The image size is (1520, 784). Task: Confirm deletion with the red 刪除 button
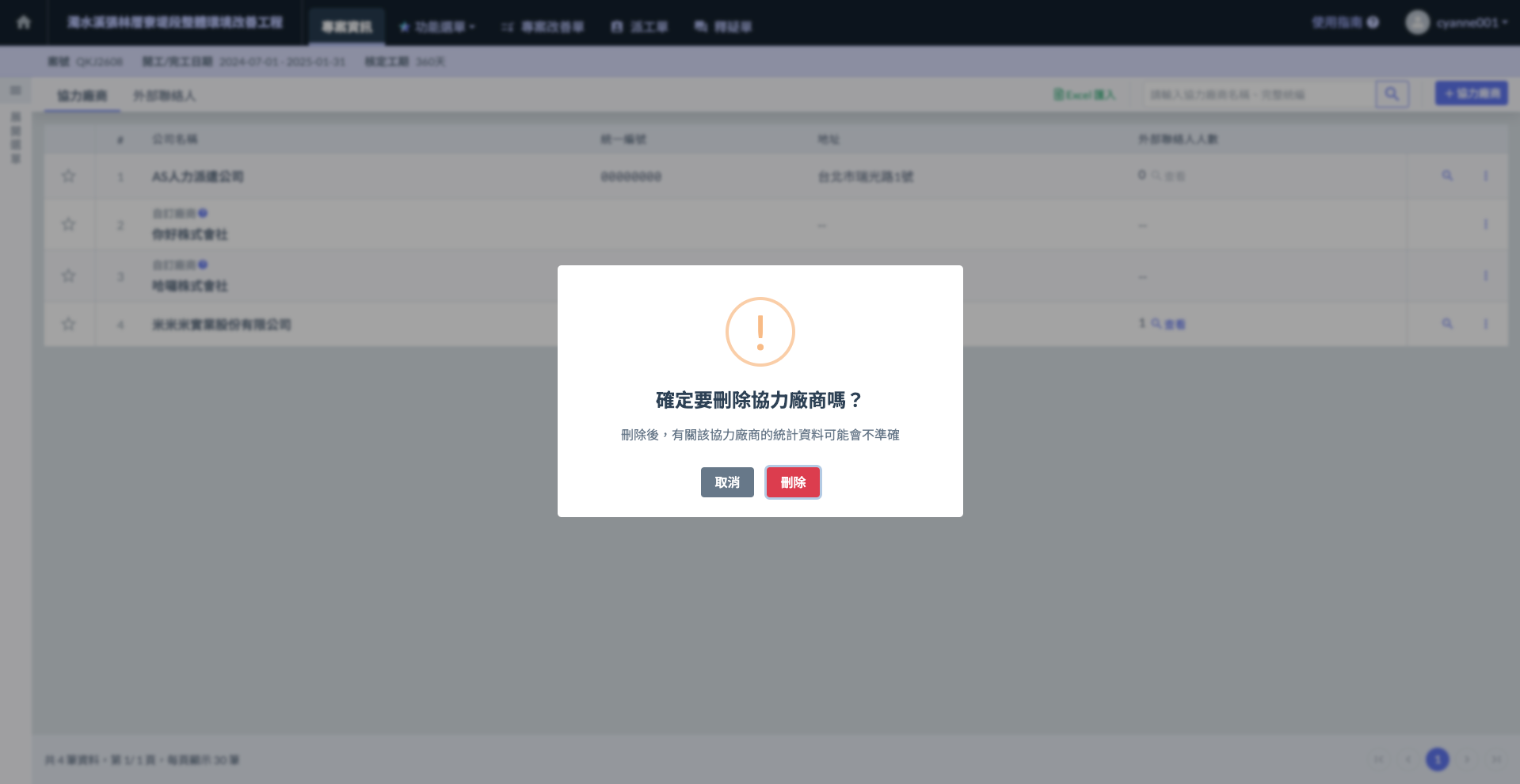793,482
